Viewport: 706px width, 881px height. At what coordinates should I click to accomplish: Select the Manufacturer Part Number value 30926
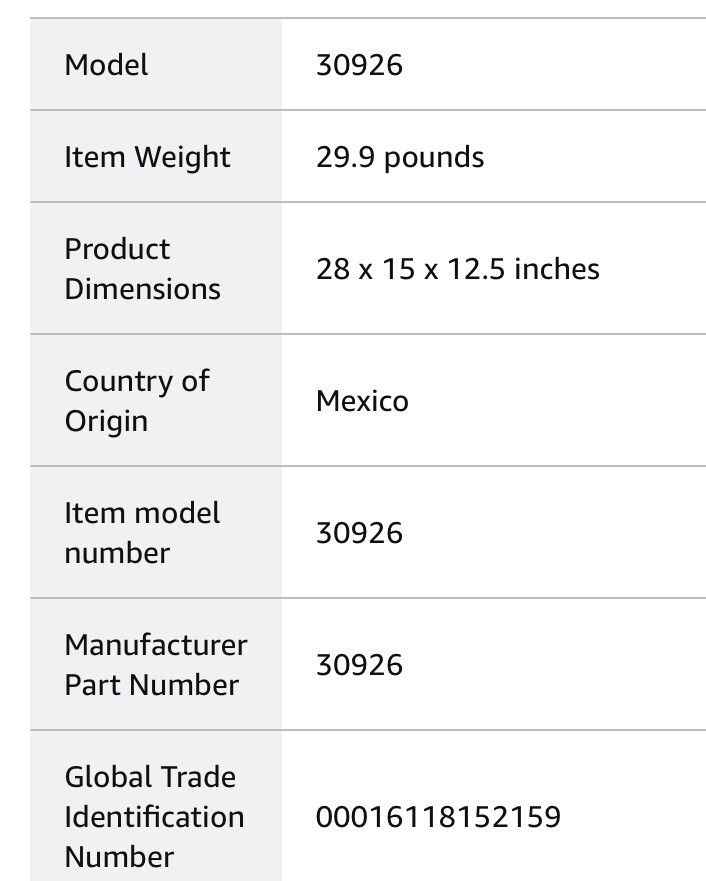[x=359, y=665]
